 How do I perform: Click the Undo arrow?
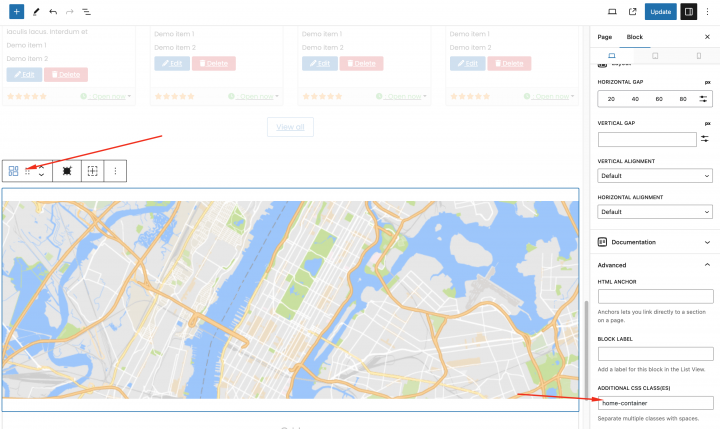click(x=53, y=12)
